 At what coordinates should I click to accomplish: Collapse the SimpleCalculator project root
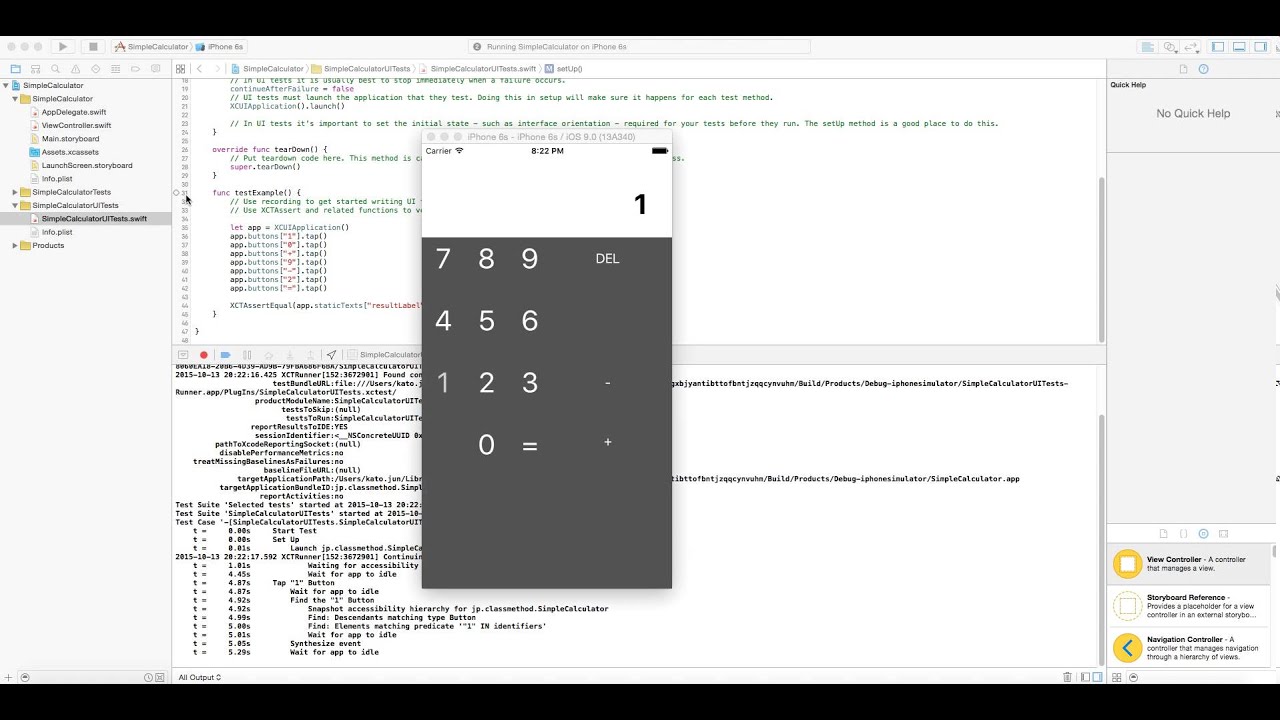(6, 86)
